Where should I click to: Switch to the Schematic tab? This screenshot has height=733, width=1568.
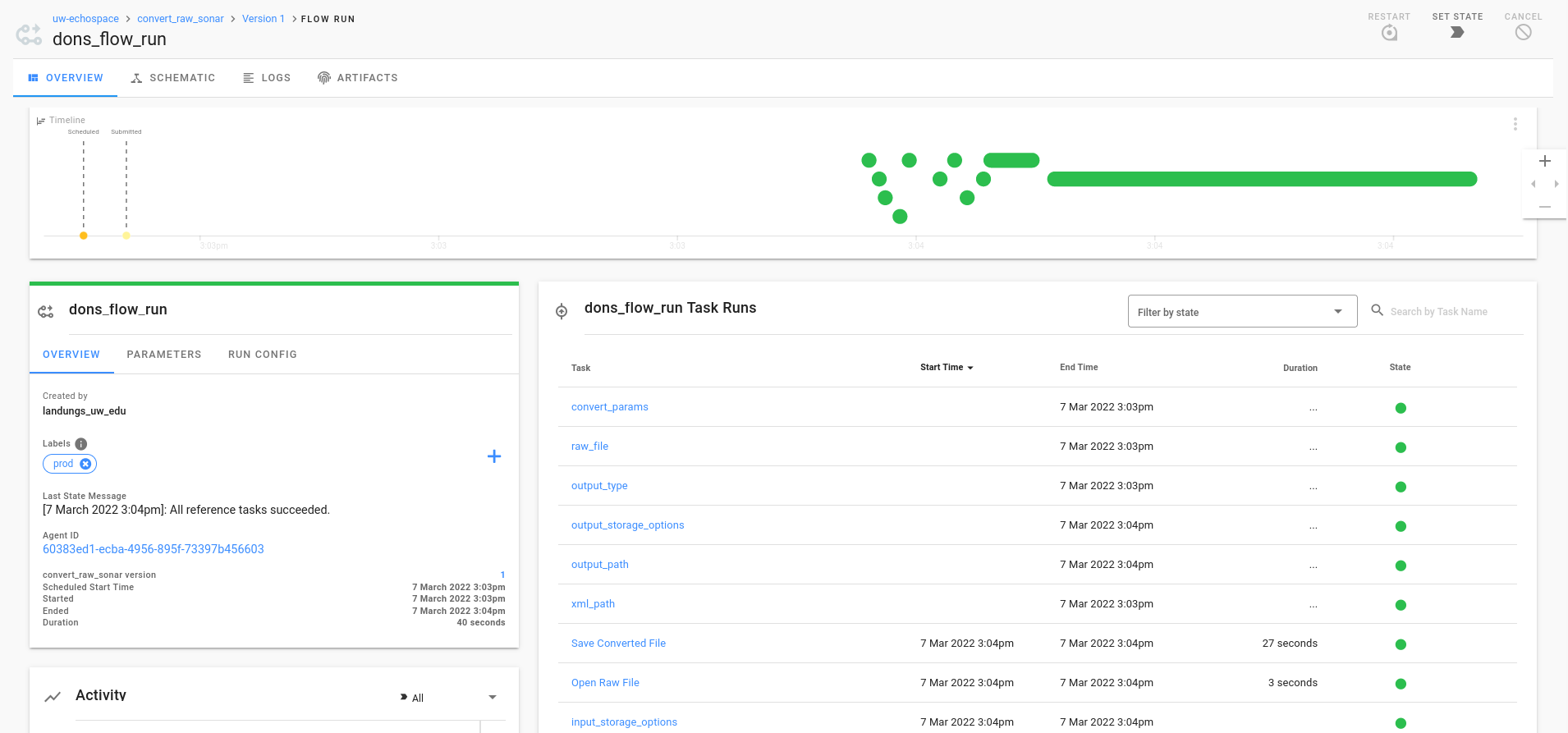pyautogui.click(x=173, y=78)
